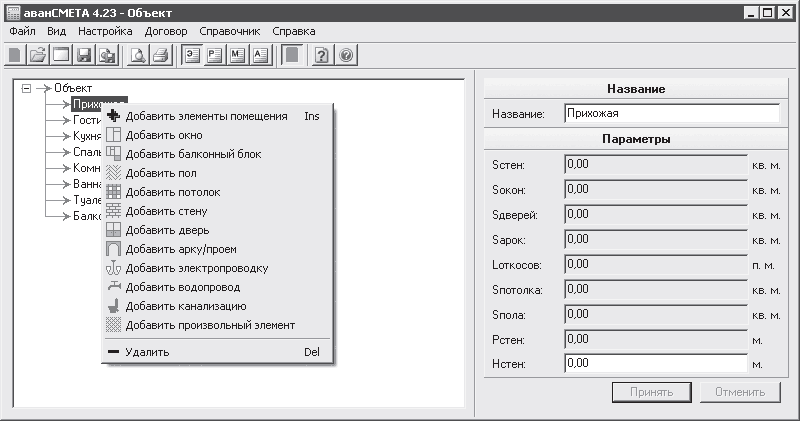
Task: Collapse the Объект tree node
Action: tap(26, 88)
